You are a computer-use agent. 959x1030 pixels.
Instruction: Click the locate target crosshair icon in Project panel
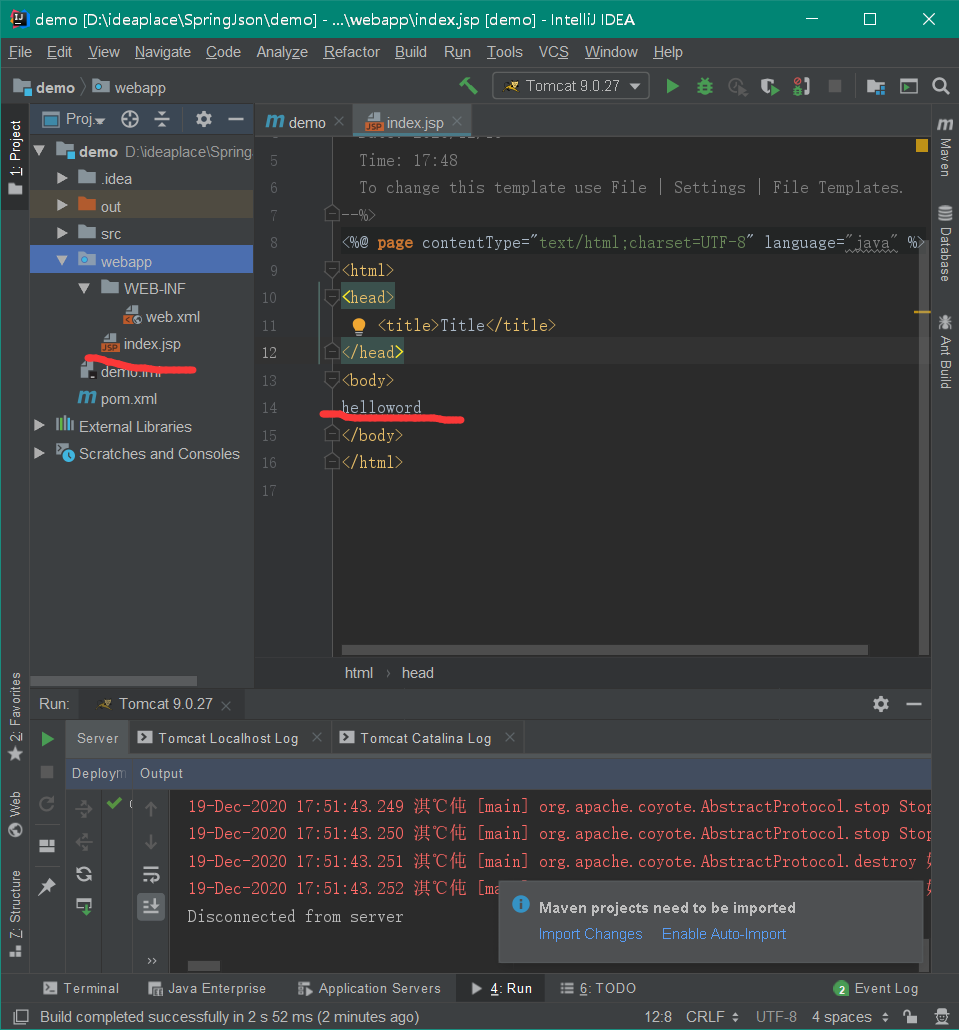130,119
